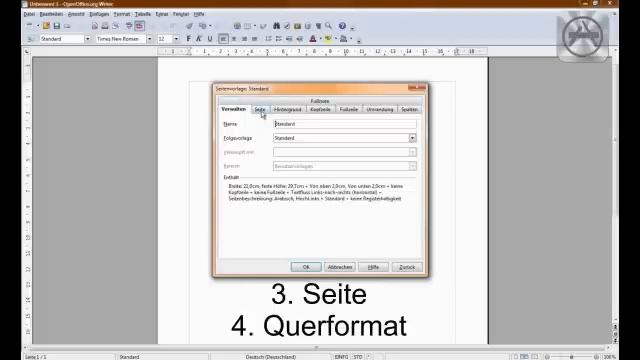Apply font color with the red A icon
Viewport: 640px width, 360px height.
313,39
